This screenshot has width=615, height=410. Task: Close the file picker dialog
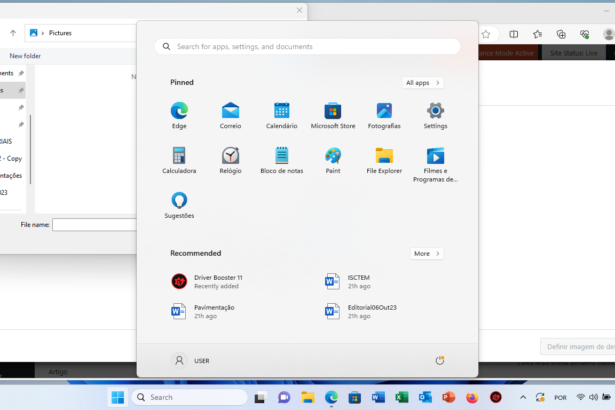click(x=299, y=10)
